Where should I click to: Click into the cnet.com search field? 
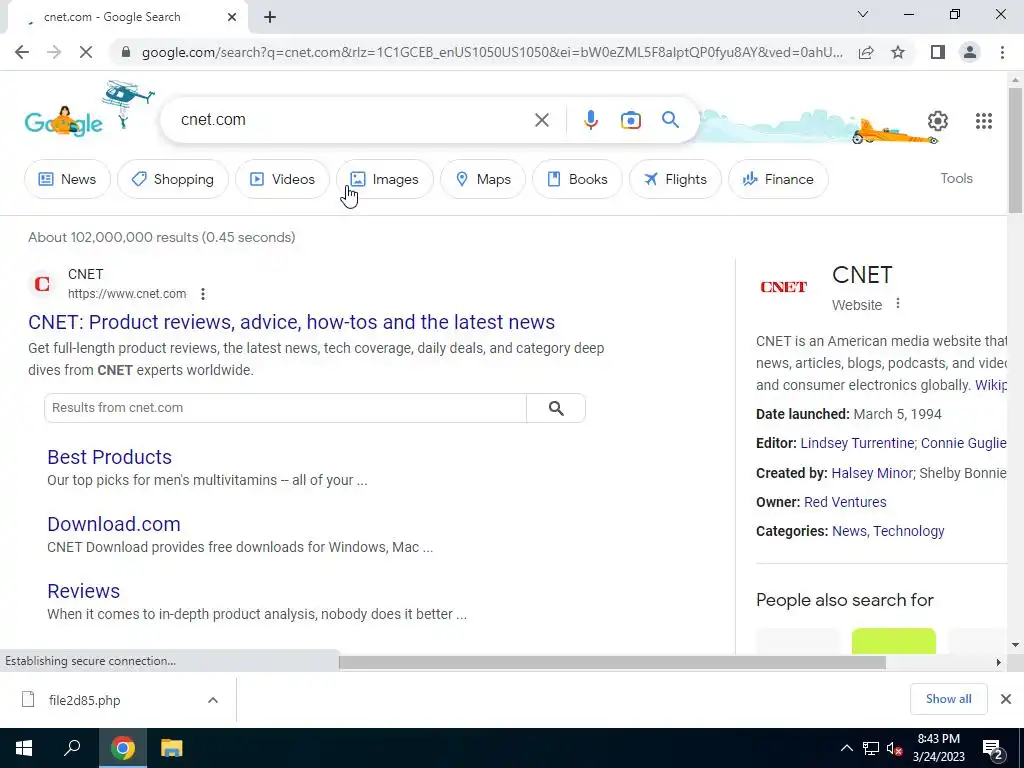click(353, 120)
